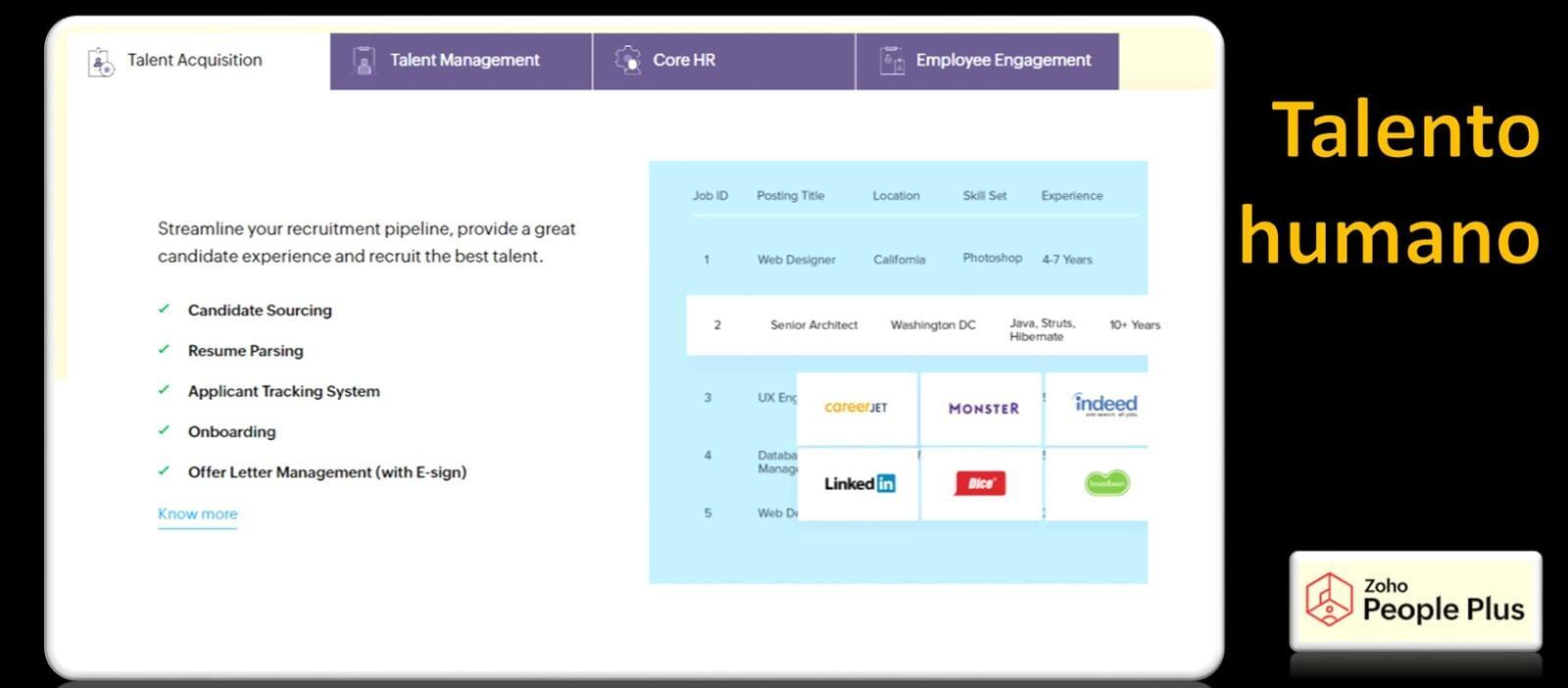This screenshot has height=688, width=1568.
Task: Click the Talent Acquisition tab icon
Action: pos(101,62)
